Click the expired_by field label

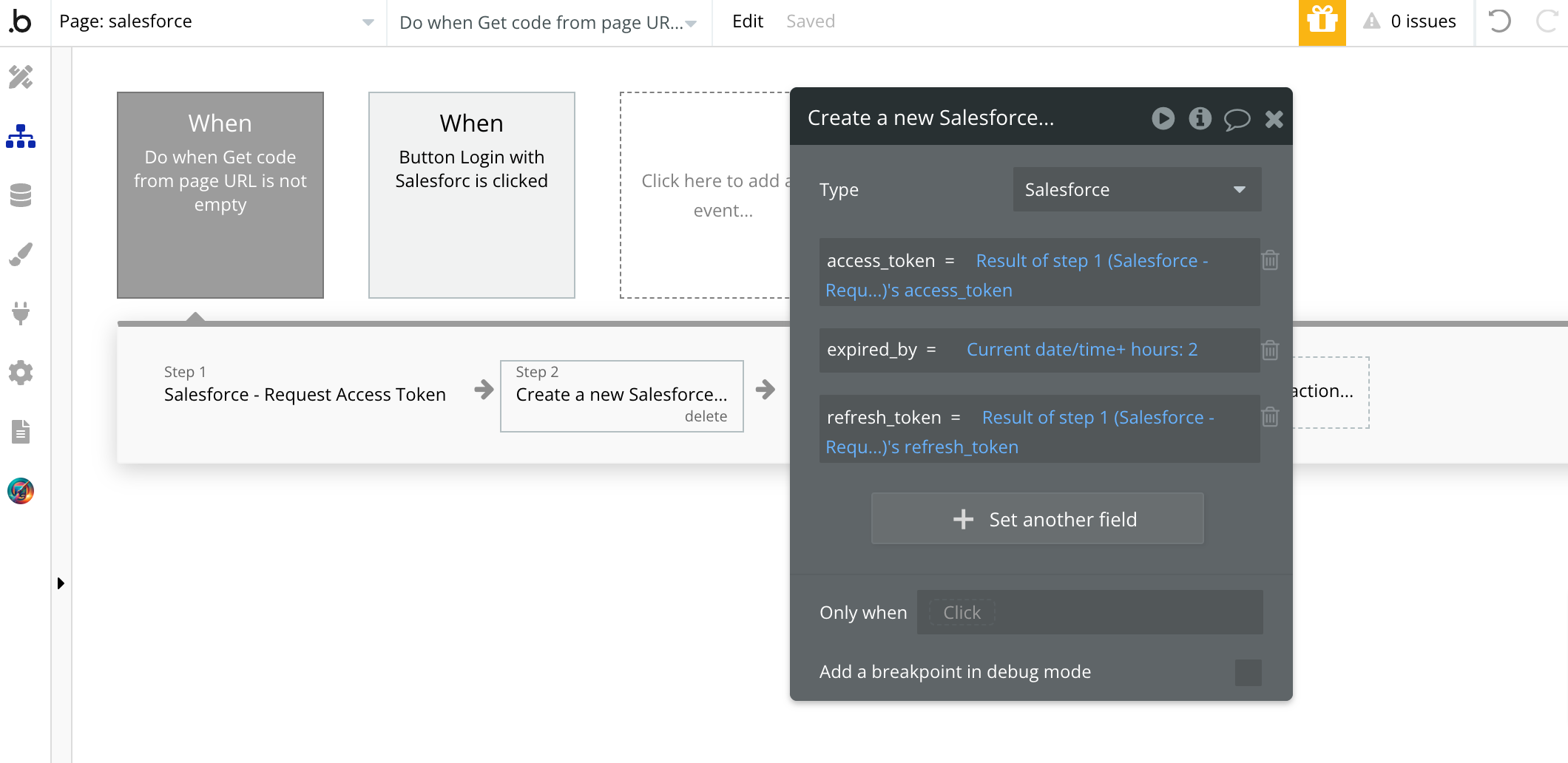[x=872, y=350]
